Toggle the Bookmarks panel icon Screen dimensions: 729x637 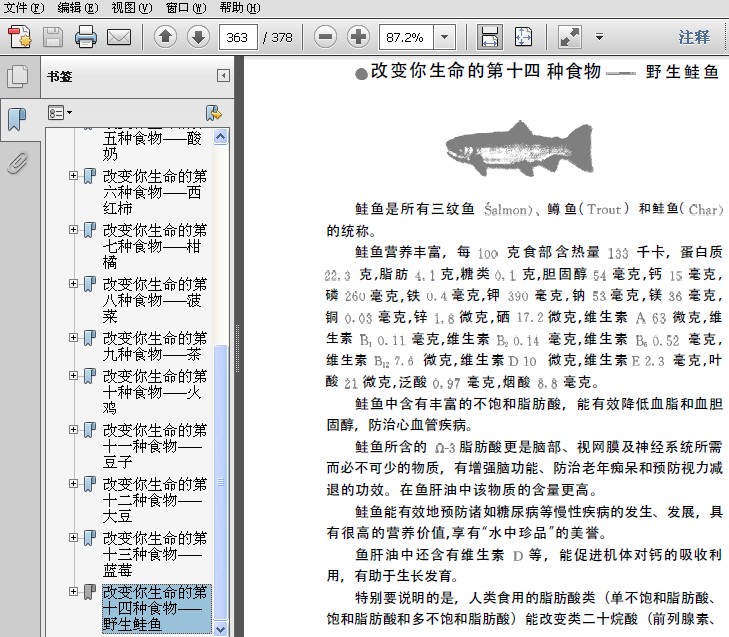[x=17, y=120]
